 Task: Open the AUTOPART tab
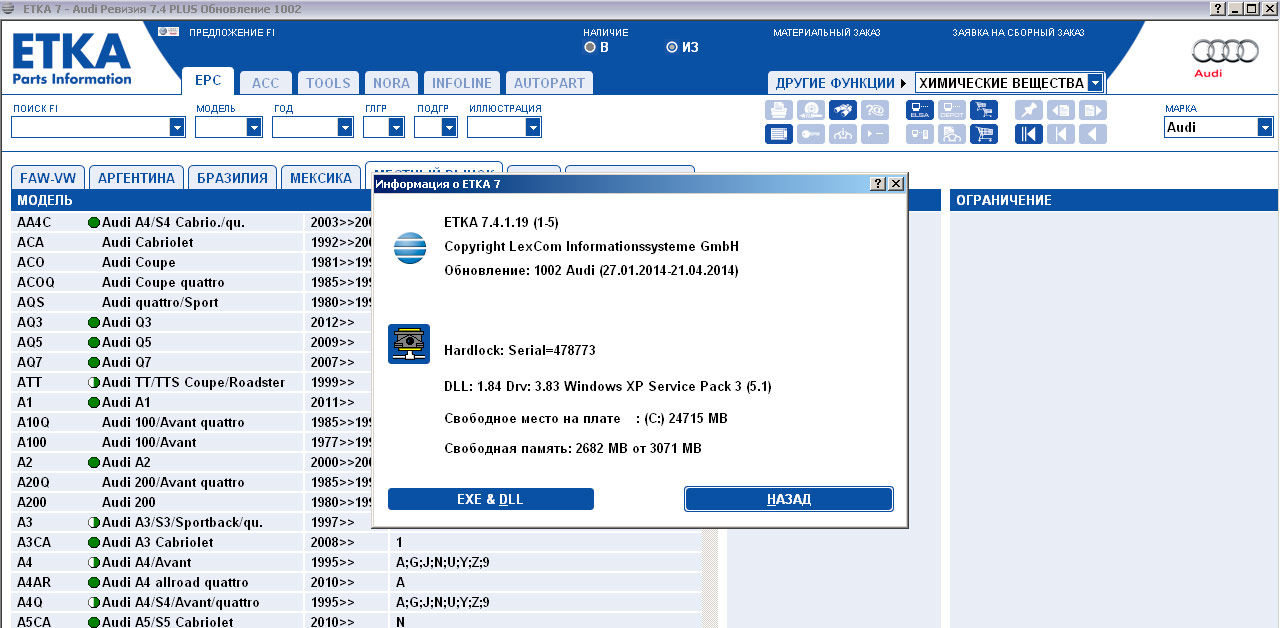pyautogui.click(x=549, y=83)
